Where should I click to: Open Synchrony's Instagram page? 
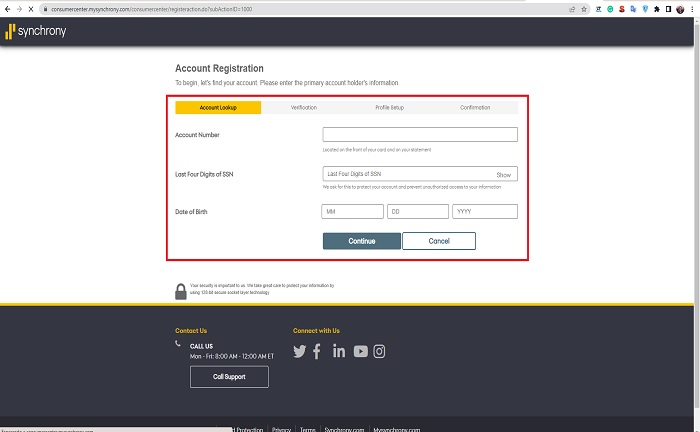[380, 351]
